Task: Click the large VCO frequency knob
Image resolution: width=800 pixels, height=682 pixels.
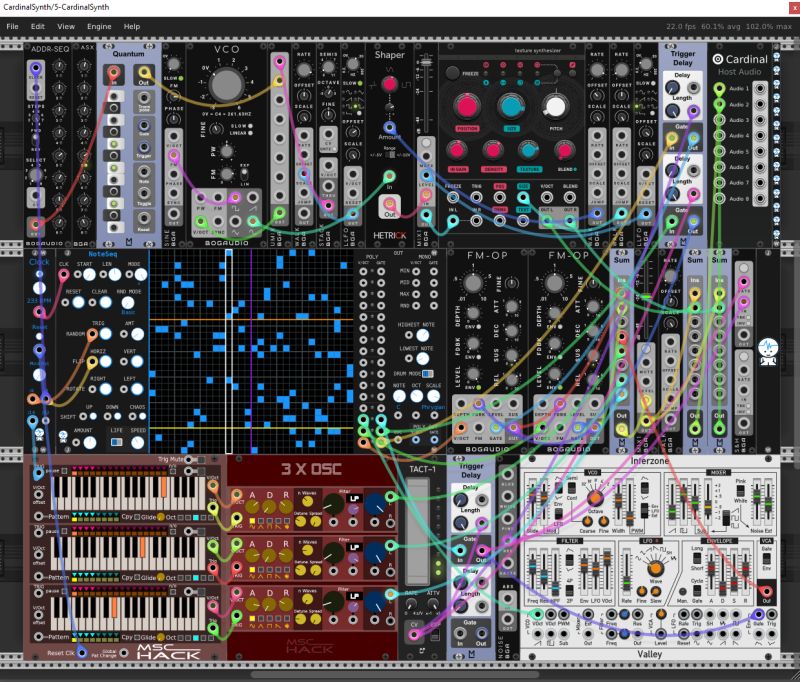Action: click(226, 85)
